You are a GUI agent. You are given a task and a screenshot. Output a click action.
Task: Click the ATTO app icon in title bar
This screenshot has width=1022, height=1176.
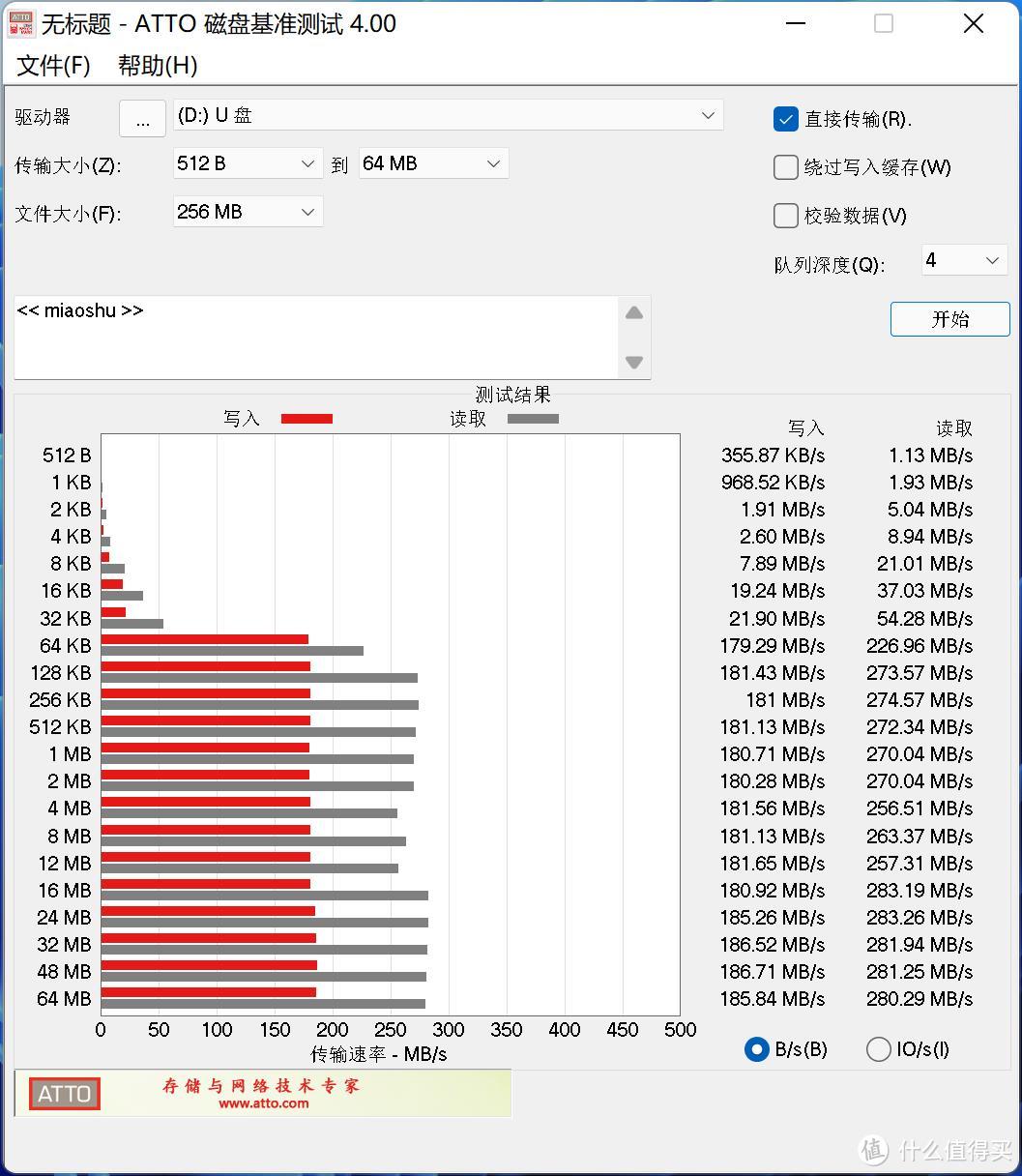tap(21, 24)
